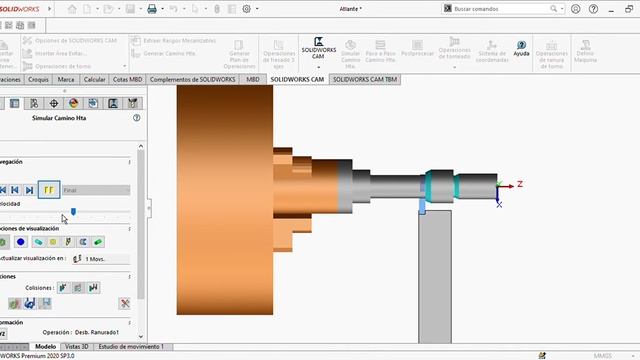Screen dimensions: 640x360
Task: Click Operaciones de ranura de torno button
Action: coord(551,54)
